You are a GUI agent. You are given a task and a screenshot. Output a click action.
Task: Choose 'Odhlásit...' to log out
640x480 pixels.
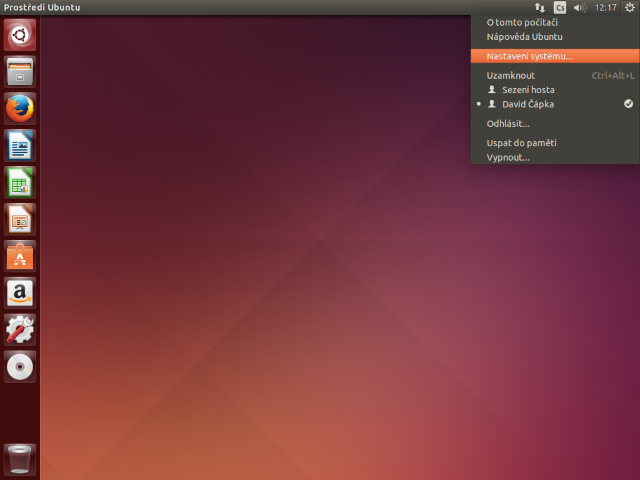coord(555,124)
